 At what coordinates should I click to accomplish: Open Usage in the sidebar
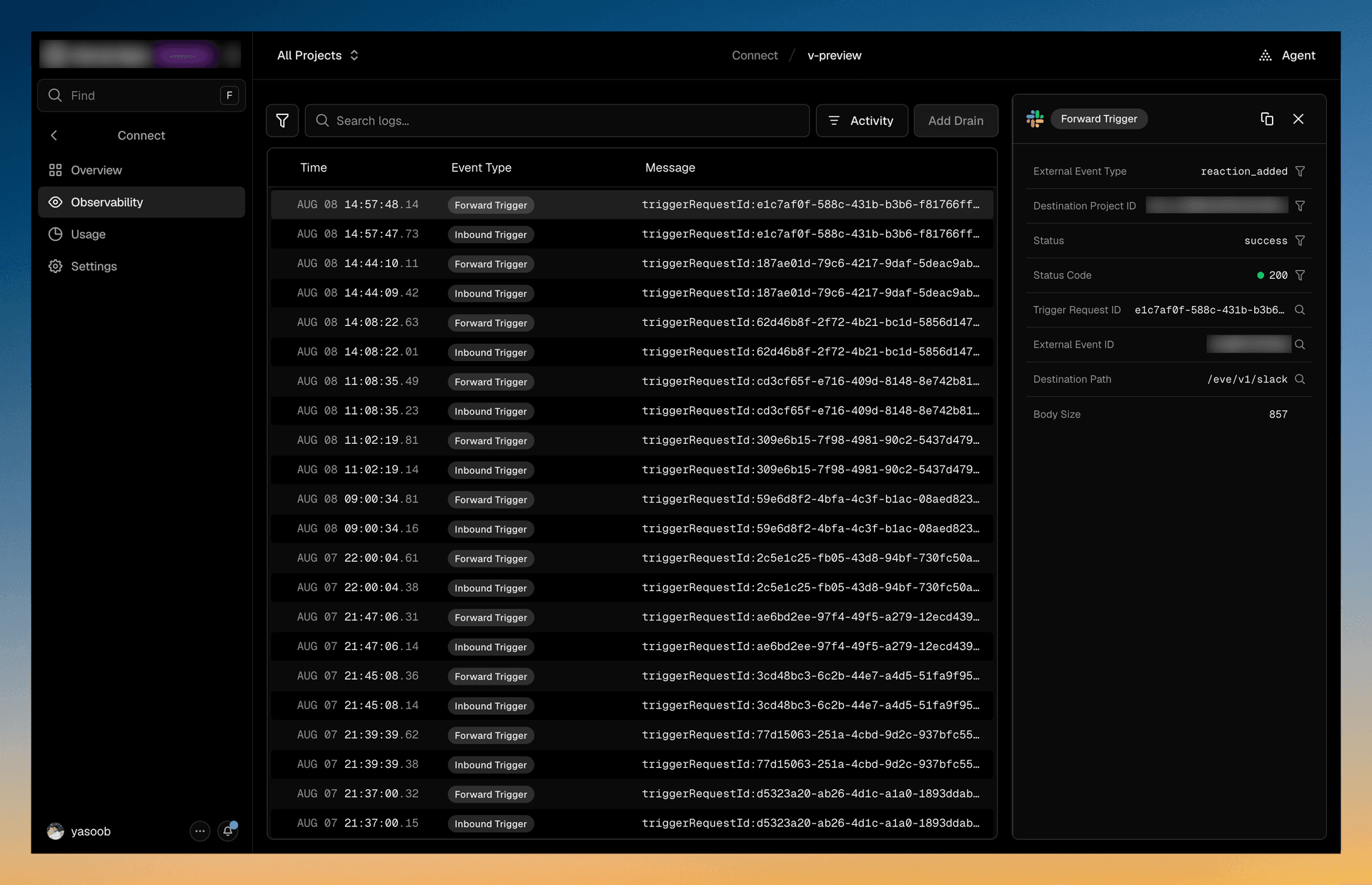(x=141, y=234)
